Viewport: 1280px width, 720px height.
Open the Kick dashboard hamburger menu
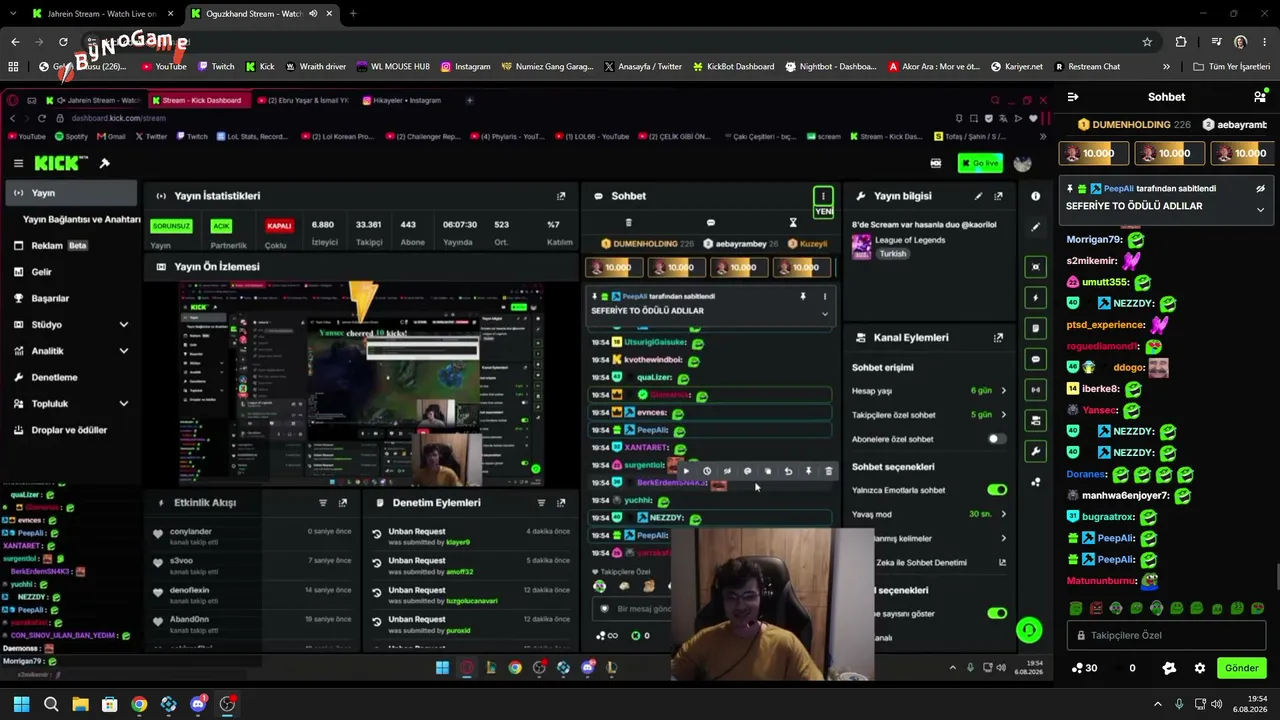pyautogui.click(x=18, y=163)
